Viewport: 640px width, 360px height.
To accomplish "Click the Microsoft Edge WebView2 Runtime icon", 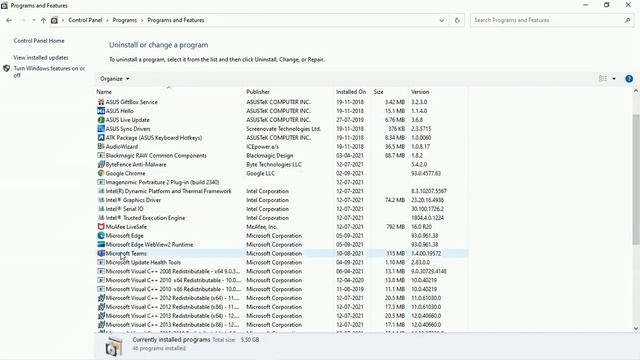I will [x=101, y=244].
